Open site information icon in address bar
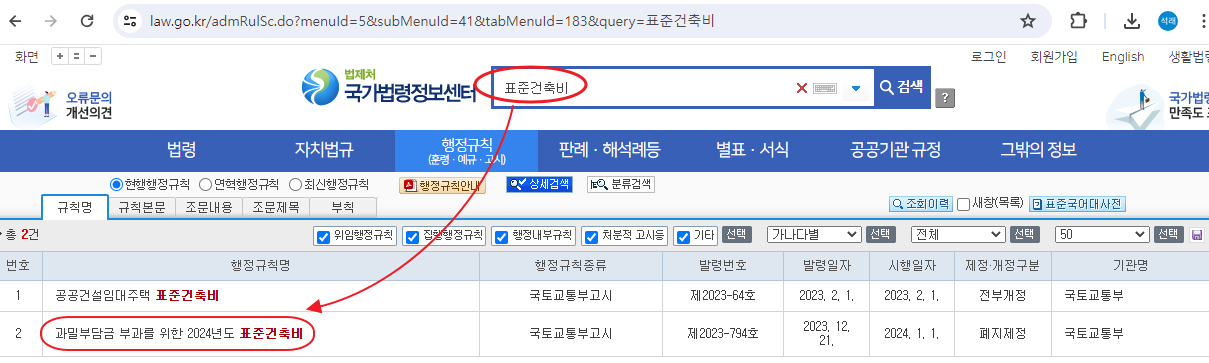 [130, 20]
